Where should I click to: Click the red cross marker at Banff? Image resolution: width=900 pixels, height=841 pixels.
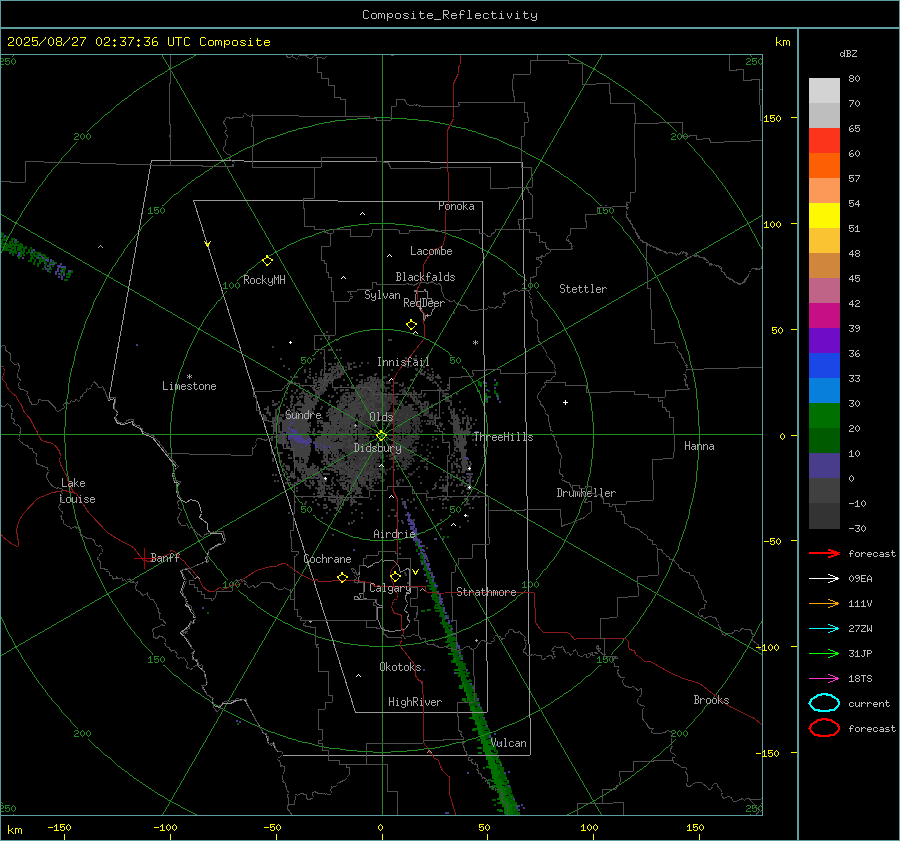[x=143, y=558]
